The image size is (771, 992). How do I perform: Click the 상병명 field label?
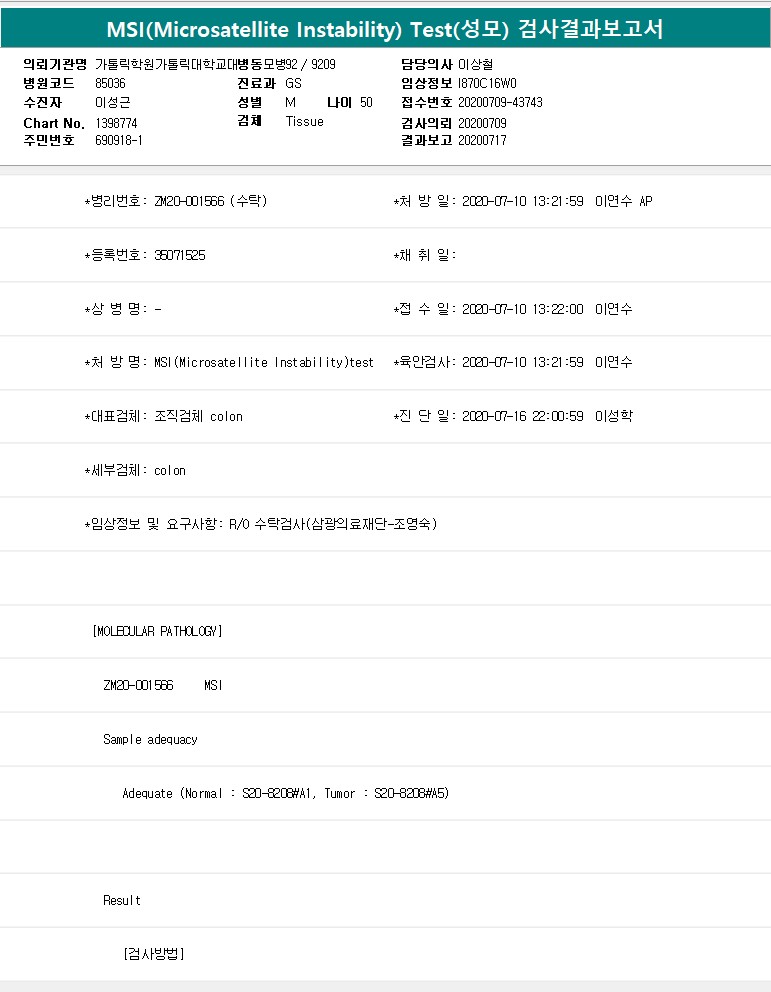116,309
